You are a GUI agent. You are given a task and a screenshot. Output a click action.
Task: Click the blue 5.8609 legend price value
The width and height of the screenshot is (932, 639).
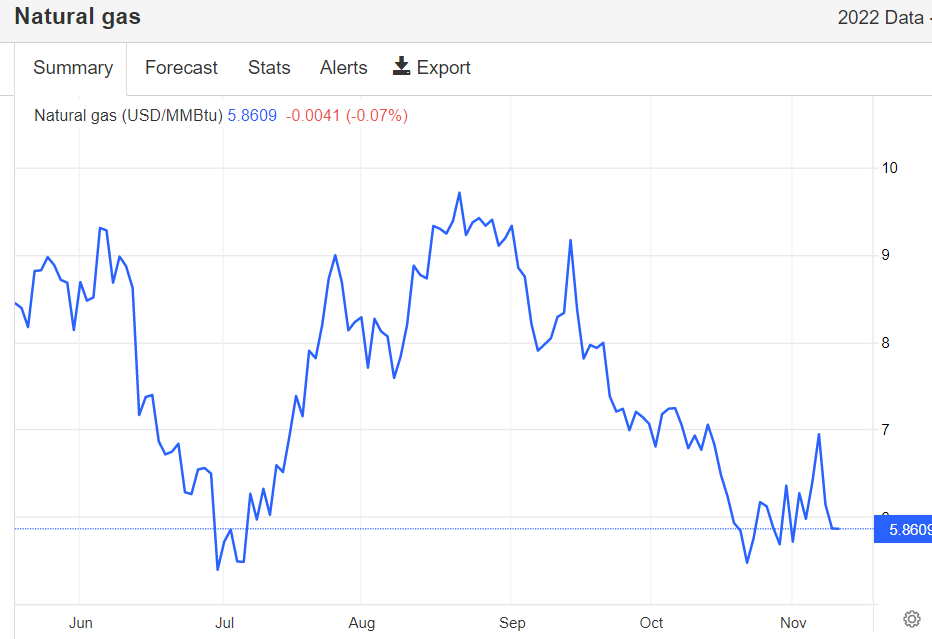tap(252, 115)
